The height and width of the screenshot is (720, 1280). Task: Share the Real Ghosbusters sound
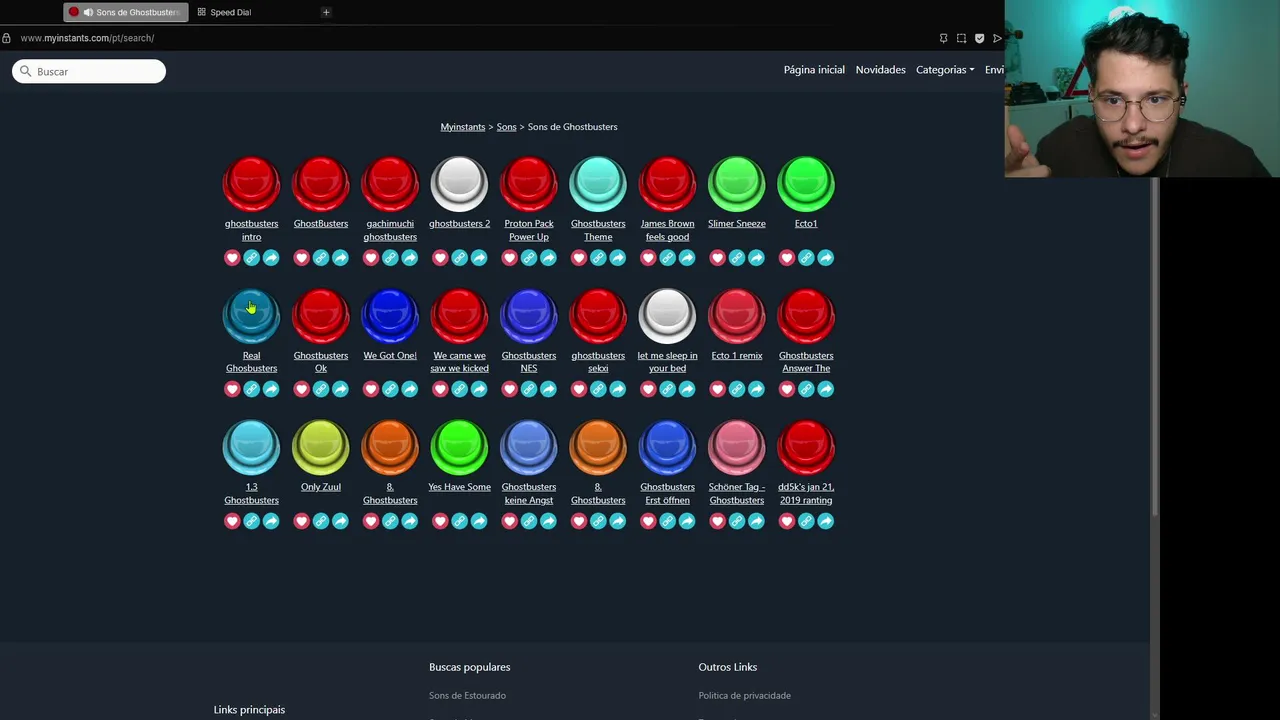(271, 389)
